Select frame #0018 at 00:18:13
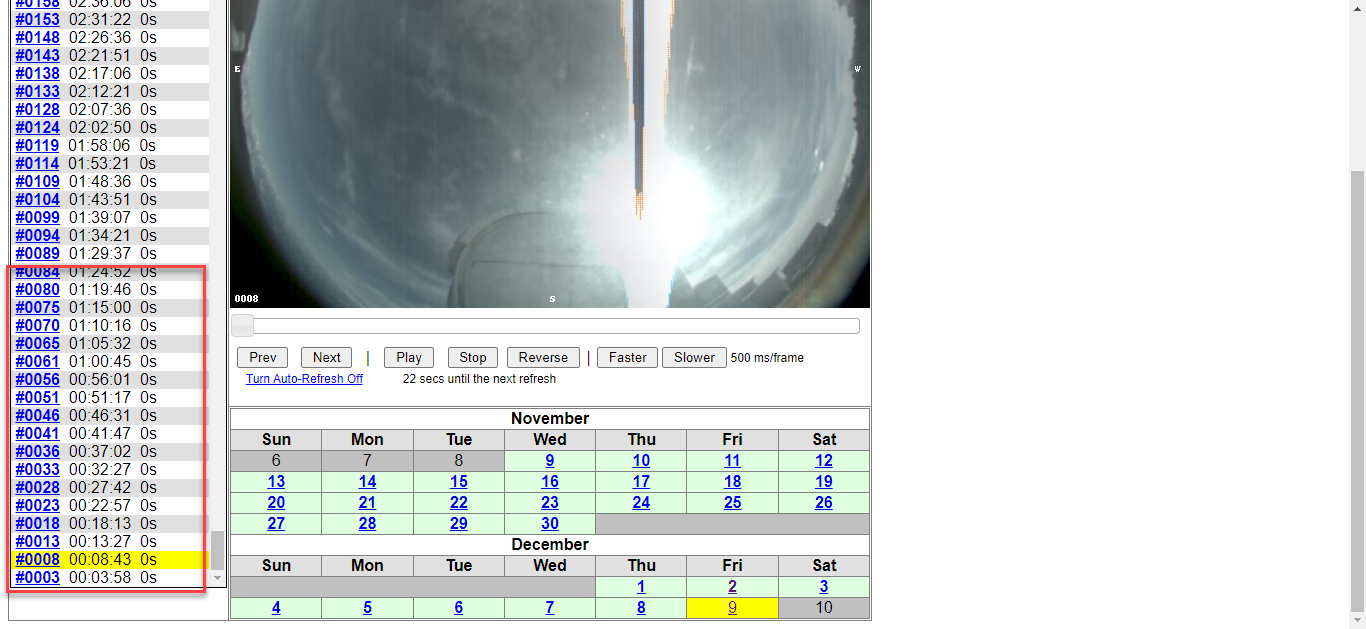 pyautogui.click(x=38, y=523)
